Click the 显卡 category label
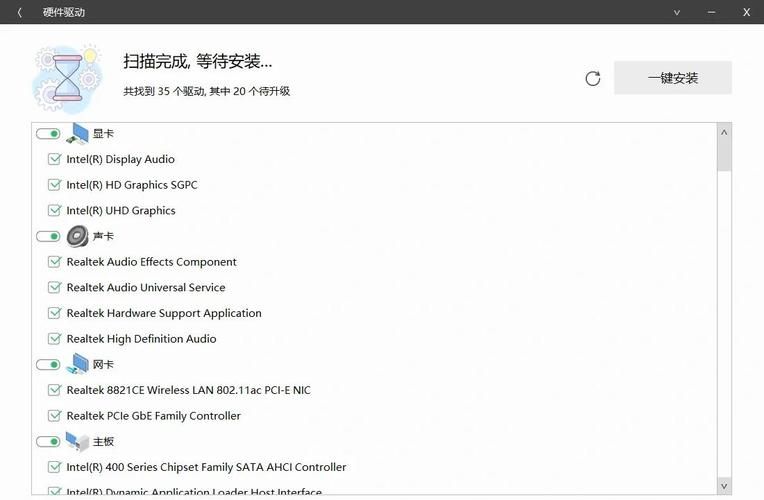764x500 pixels. click(103, 134)
